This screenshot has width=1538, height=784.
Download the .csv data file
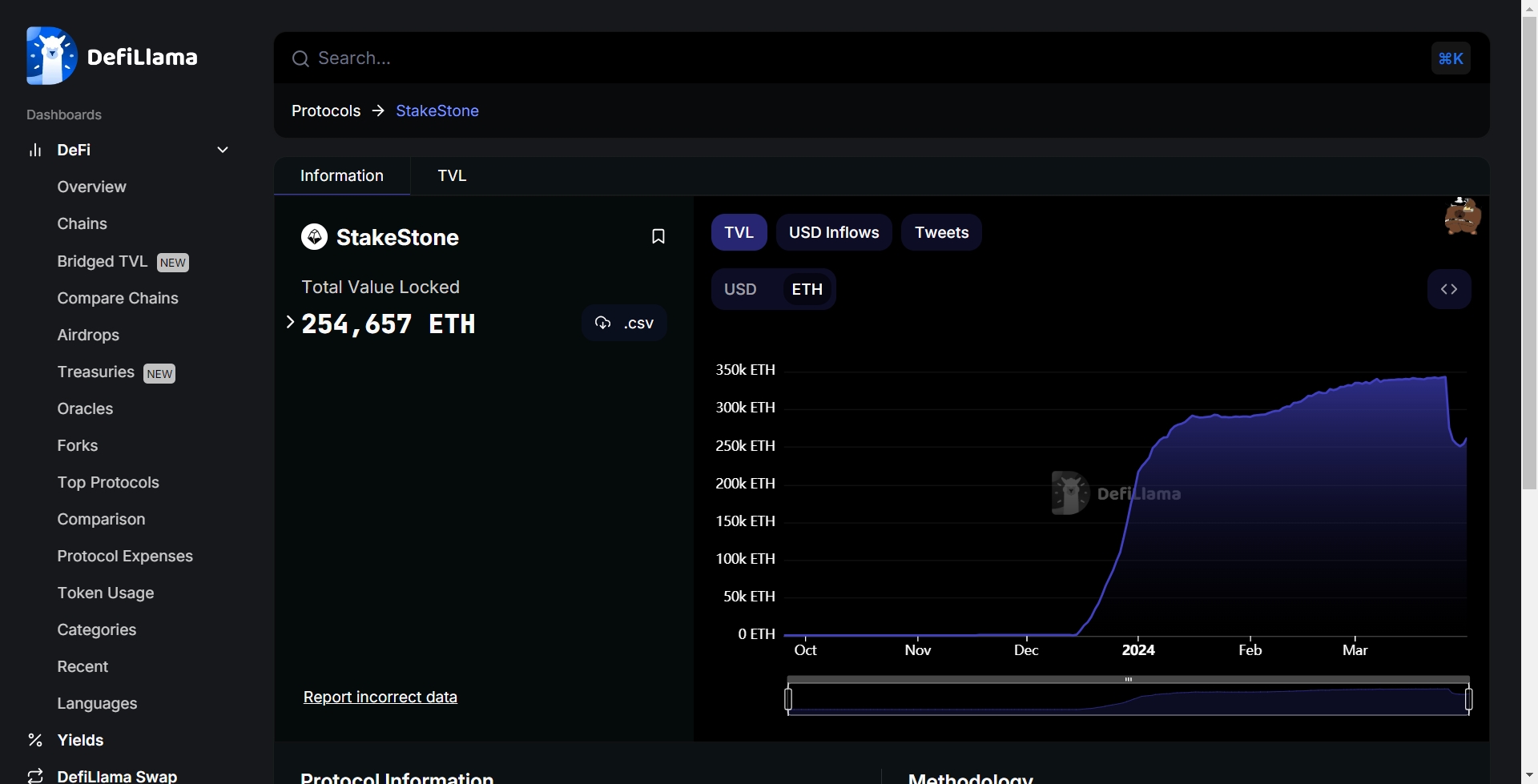click(x=624, y=323)
